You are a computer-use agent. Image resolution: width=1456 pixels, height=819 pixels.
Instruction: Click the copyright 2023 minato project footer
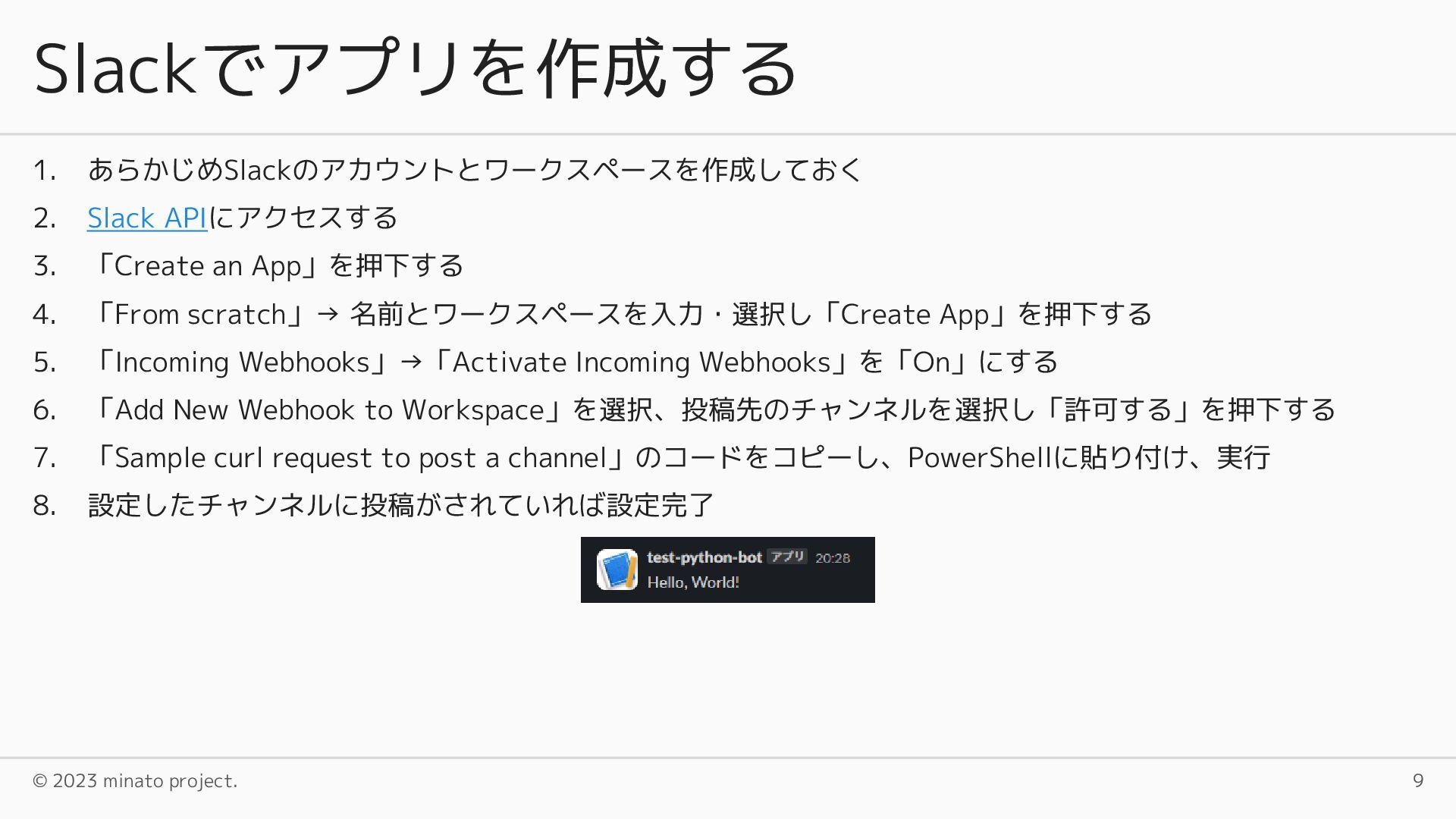click(135, 780)
